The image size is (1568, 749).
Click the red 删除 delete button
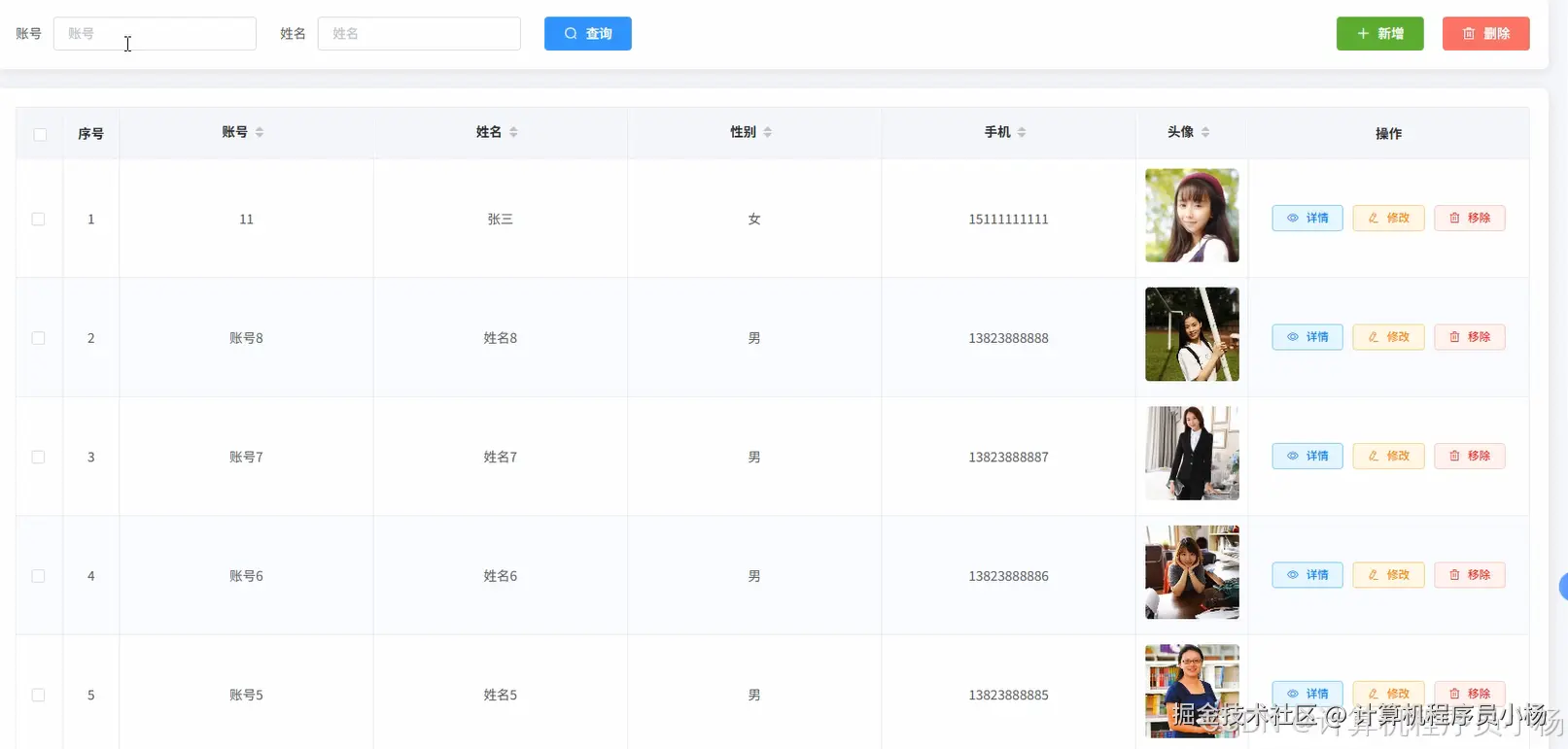[x=1485, y=34]
